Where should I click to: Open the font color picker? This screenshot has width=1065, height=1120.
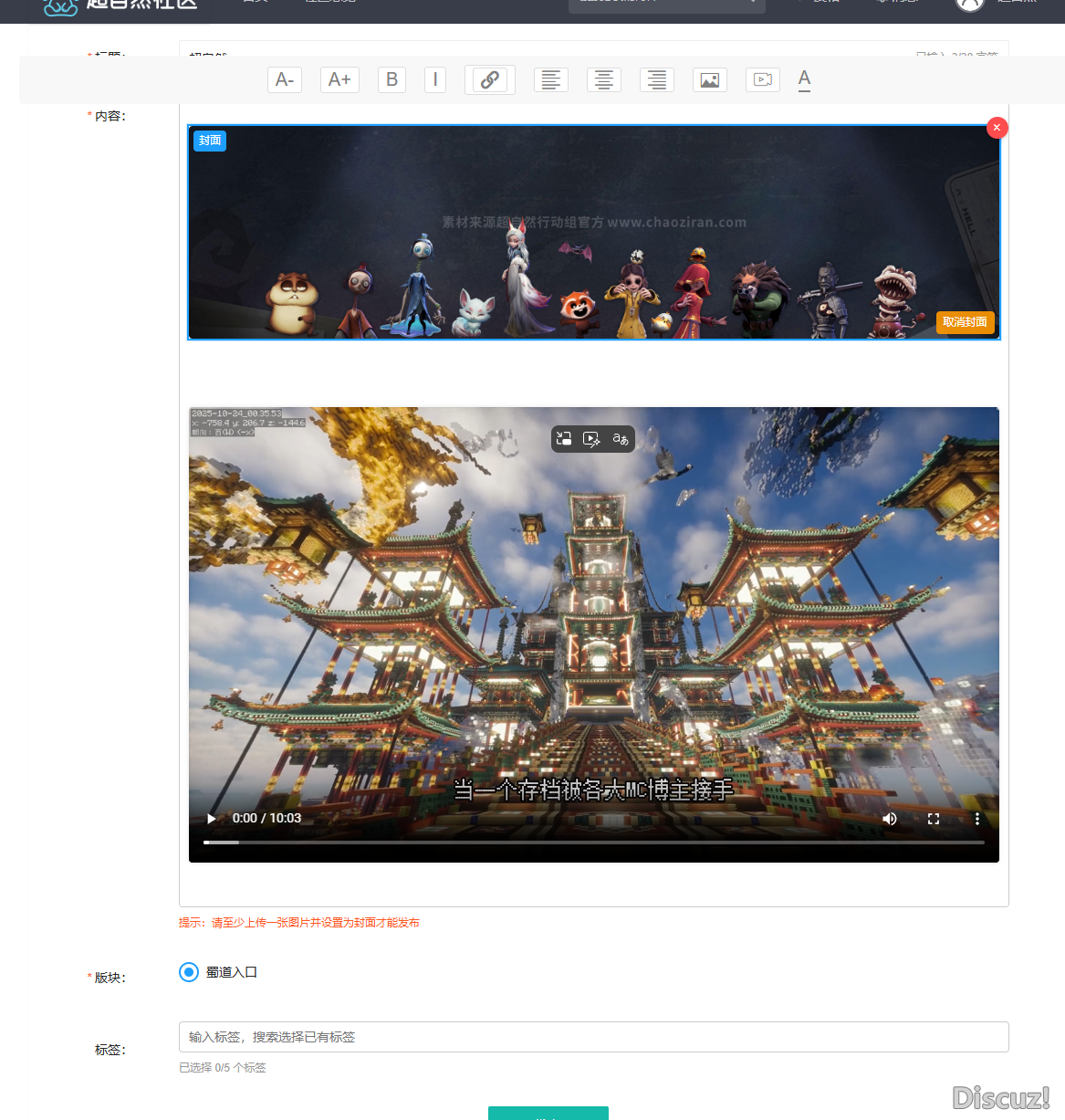(804, 80)
